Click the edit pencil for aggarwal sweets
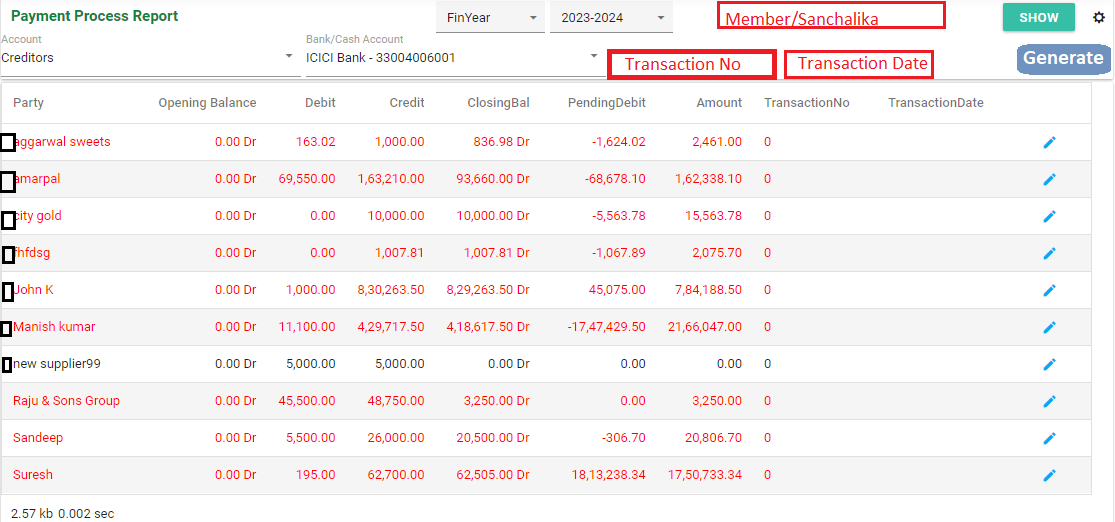The width and height of the screenshot is (1115, 522). point(1049,142)
